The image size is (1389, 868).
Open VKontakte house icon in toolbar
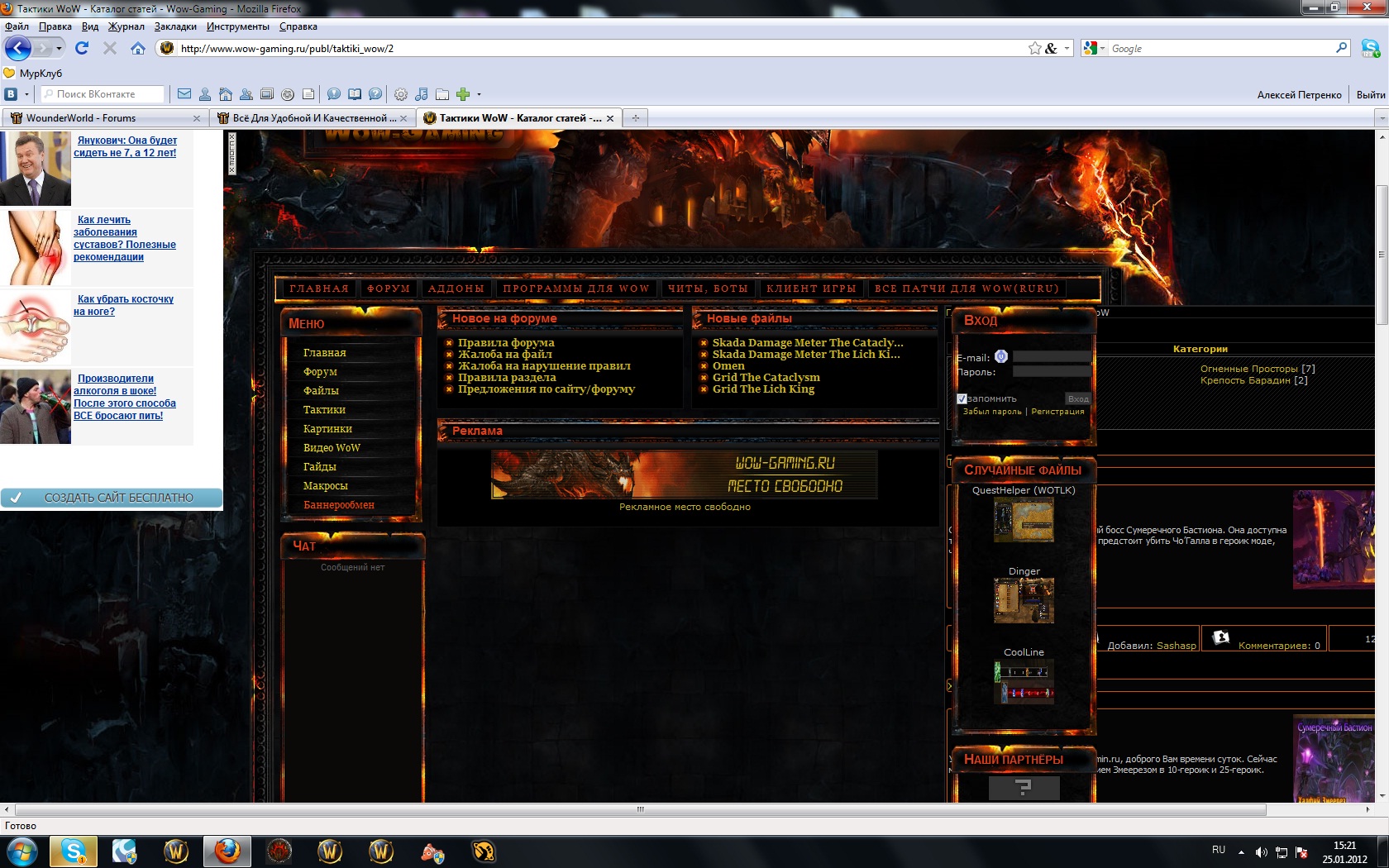coord(225,94)
